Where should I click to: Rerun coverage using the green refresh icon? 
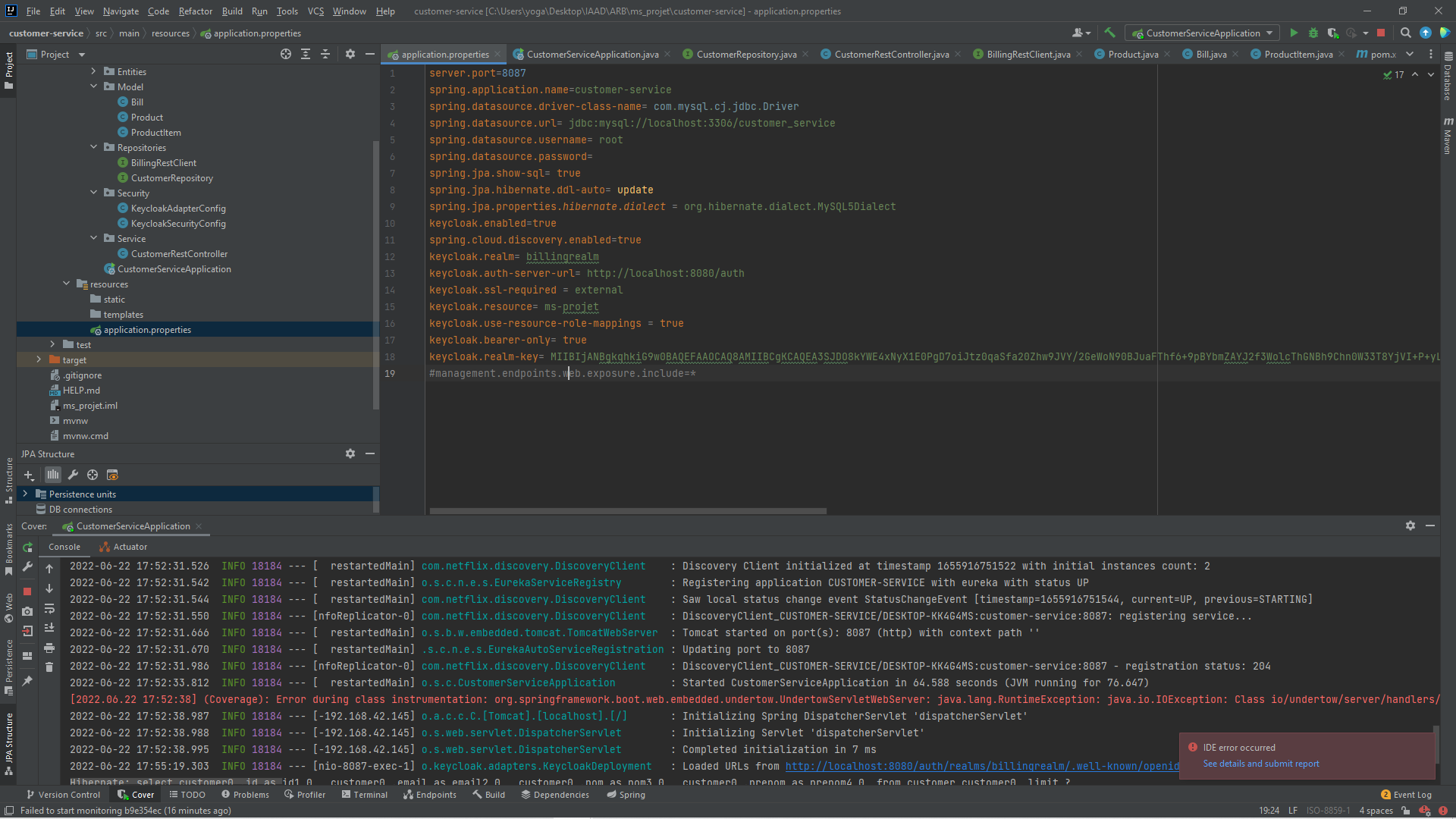point(27,549)
